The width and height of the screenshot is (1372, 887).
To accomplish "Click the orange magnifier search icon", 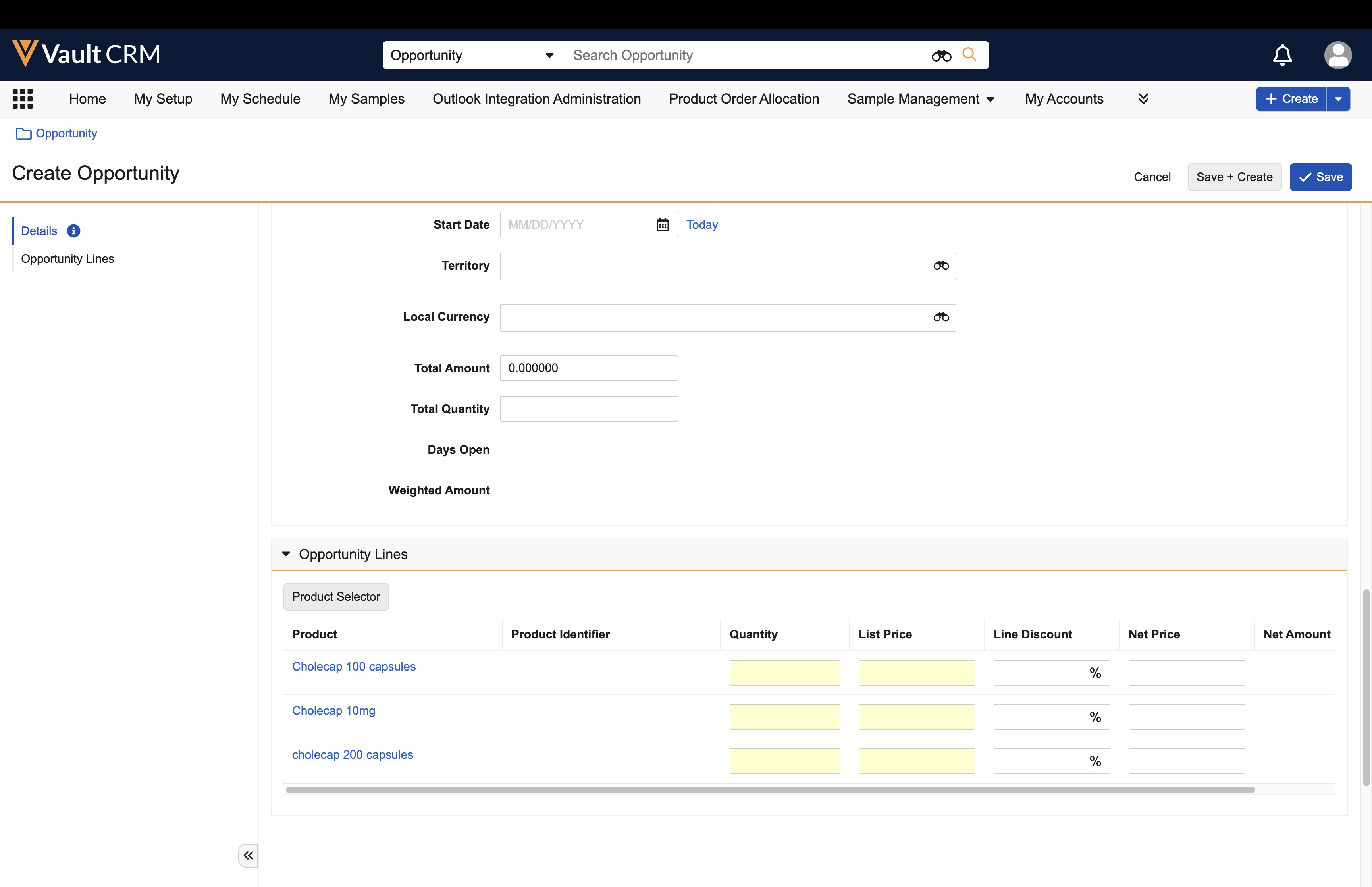I will (969, 55).
